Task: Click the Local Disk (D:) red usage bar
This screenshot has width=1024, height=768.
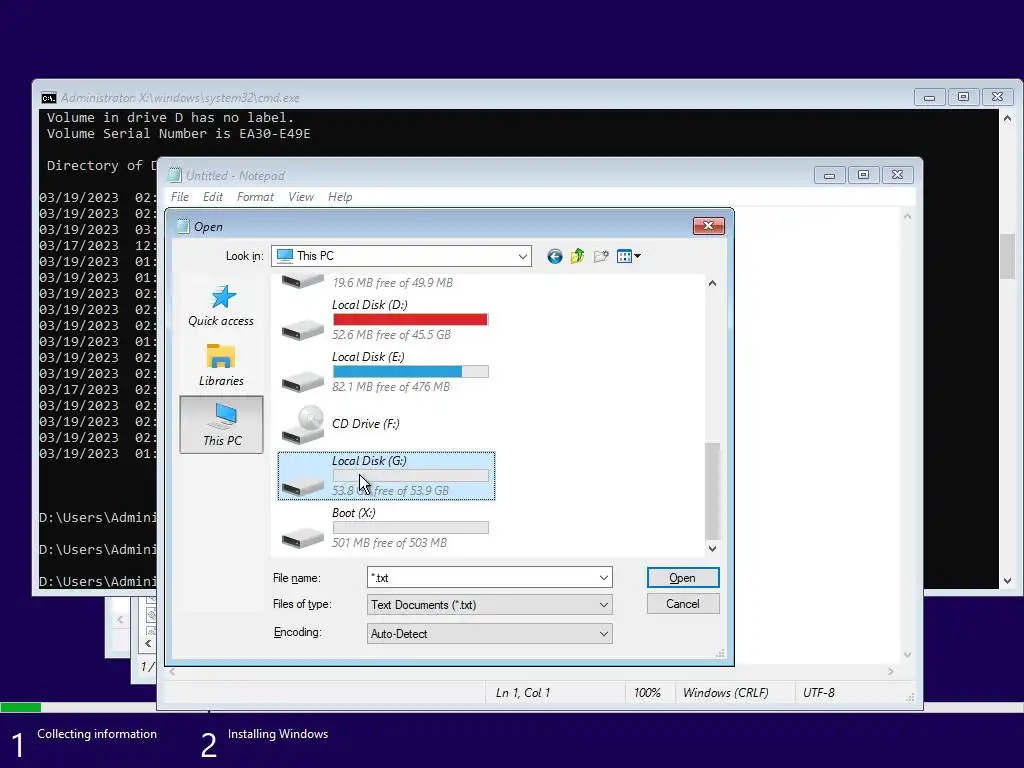Action: coord(410,319)
